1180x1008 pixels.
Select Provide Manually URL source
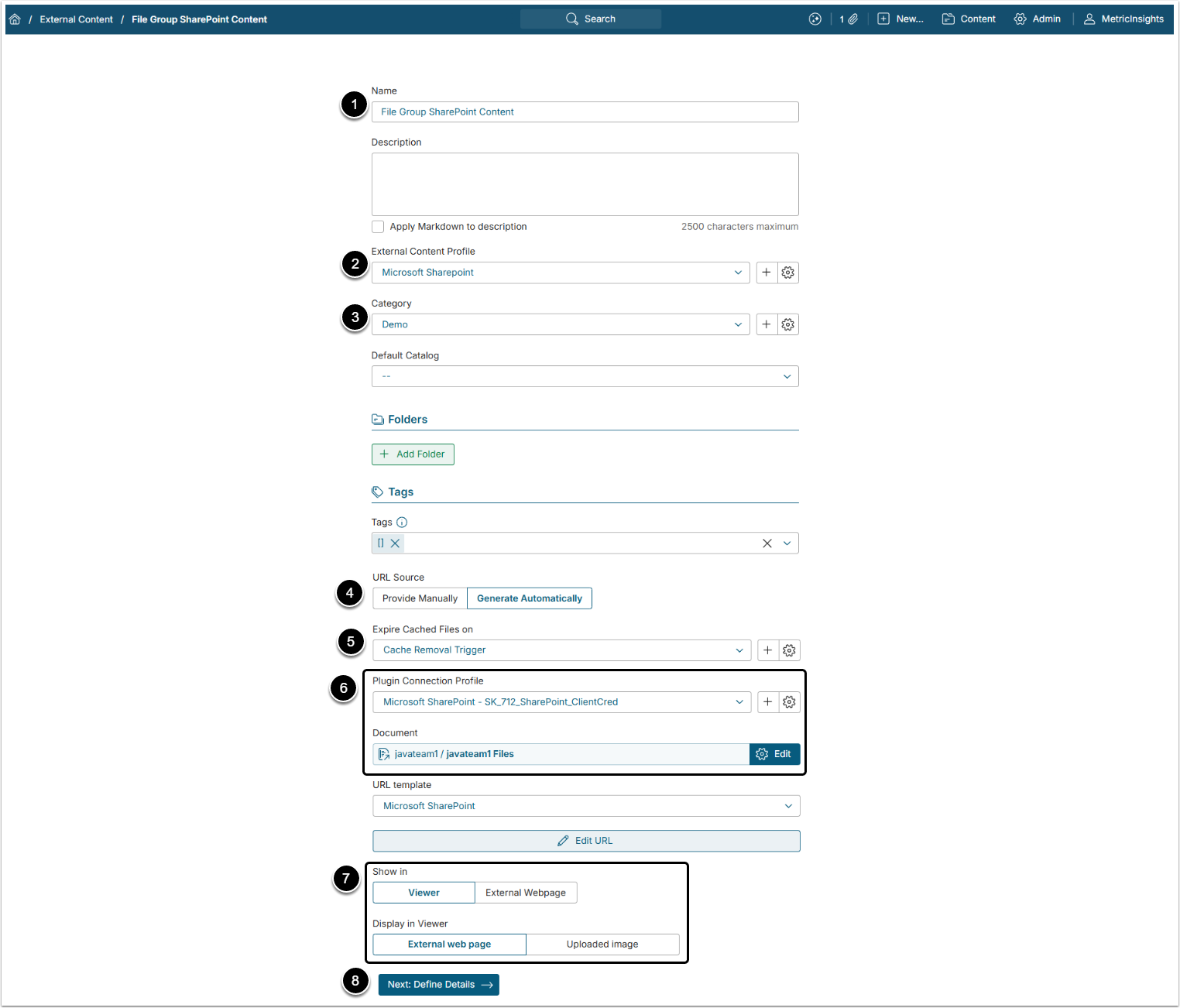[x=420, y=598]
